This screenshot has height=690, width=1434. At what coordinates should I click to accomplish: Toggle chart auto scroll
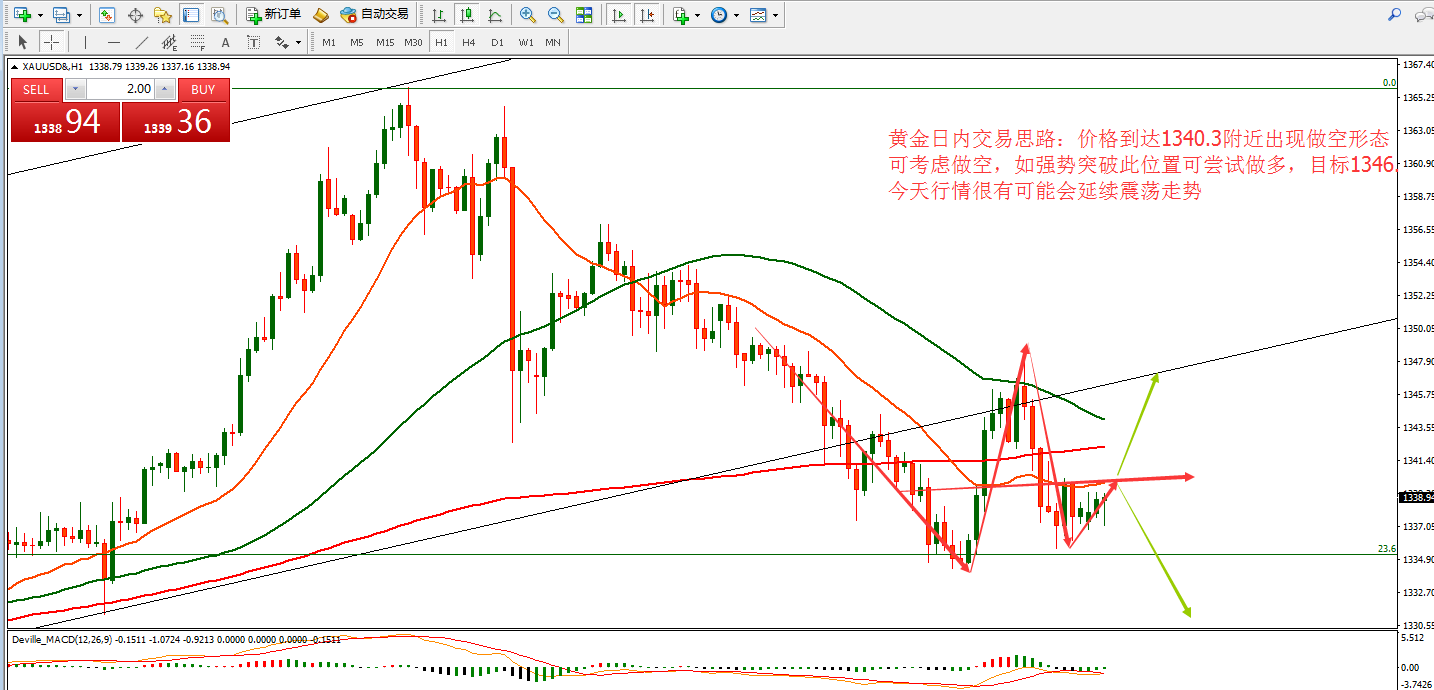click(619, 15)
